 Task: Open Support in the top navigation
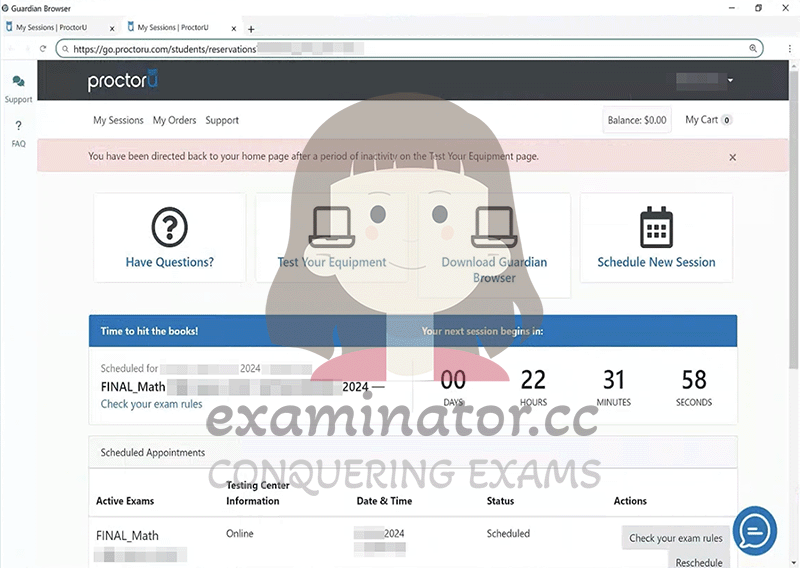pos(222,120)
